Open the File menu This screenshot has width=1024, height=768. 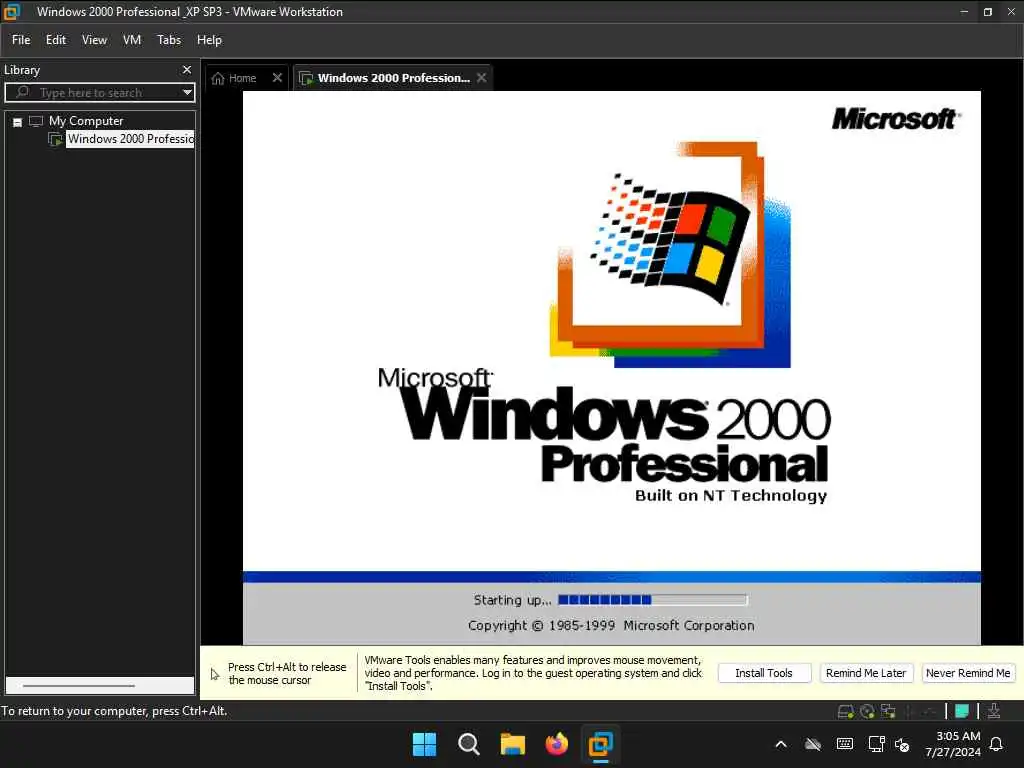(x=21, y=40)
